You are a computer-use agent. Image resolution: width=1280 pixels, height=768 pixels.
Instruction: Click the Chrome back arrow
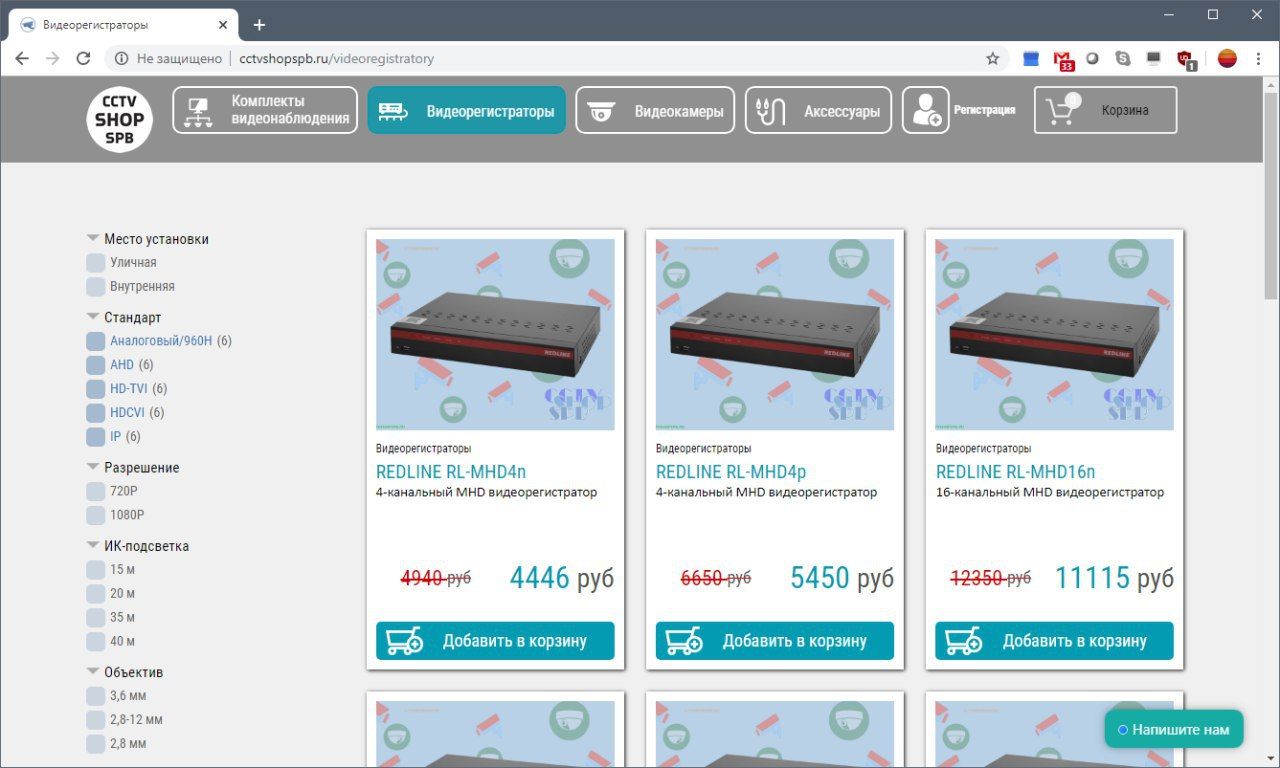(22, 58)
